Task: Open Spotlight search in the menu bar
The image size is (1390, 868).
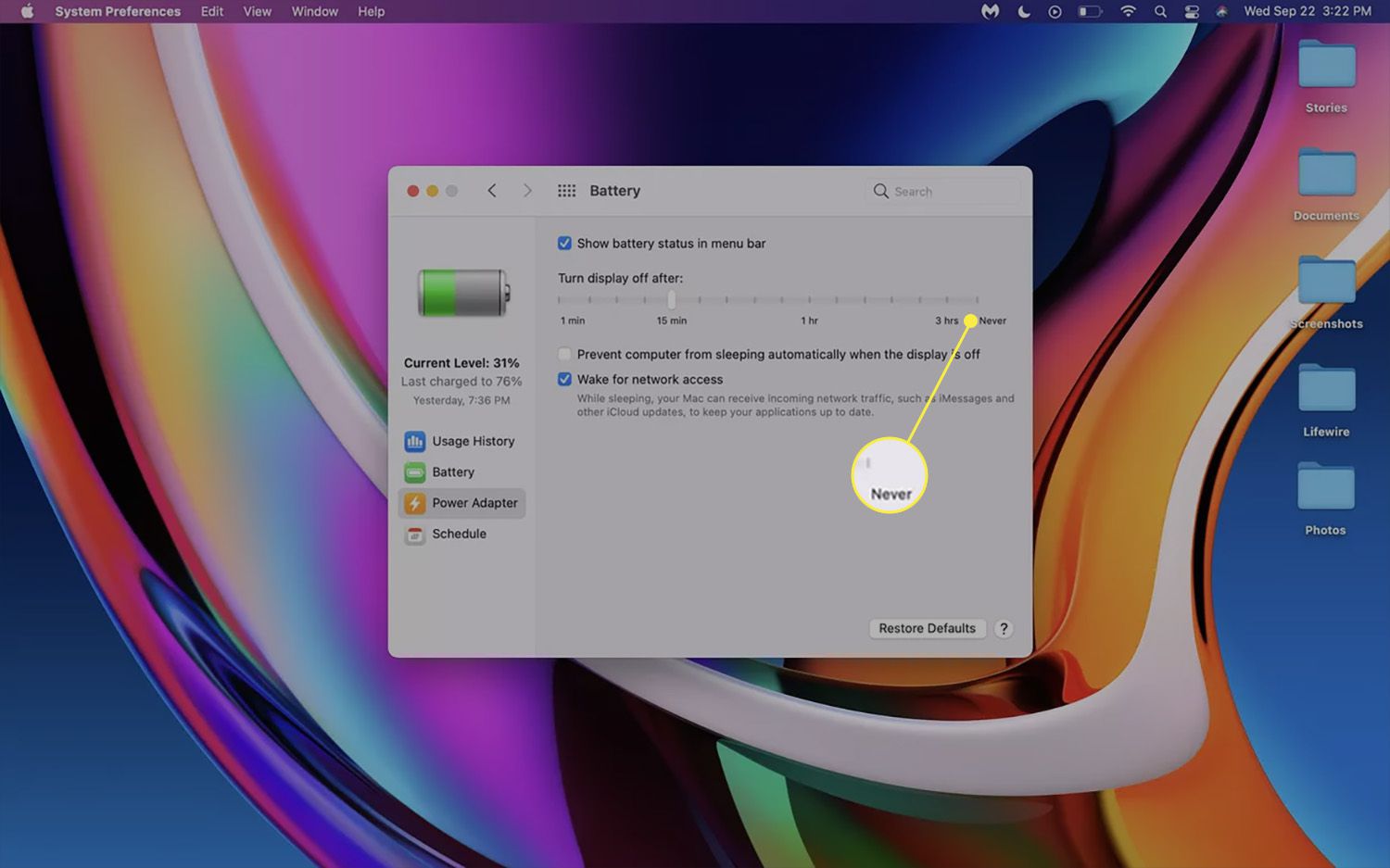Action: (1160, 12)
